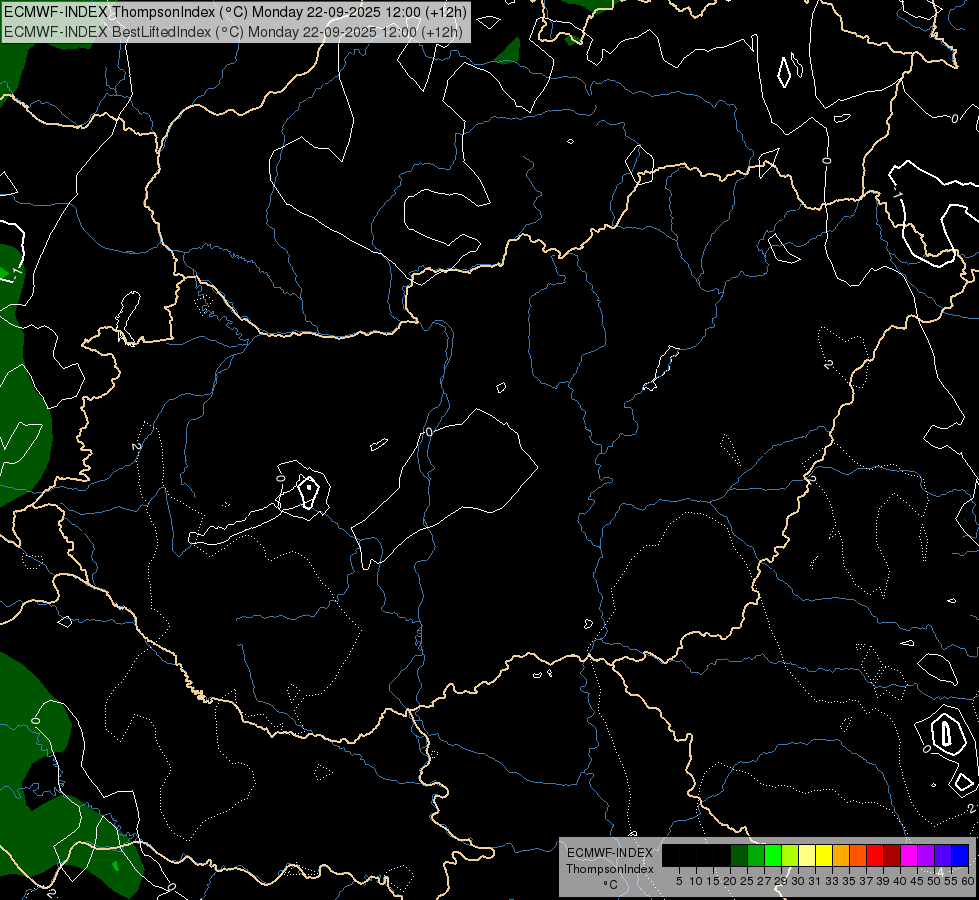This screenshot has height=900, width=979.
Task: Click the legend tick value 20
Action: click(730, 881)
